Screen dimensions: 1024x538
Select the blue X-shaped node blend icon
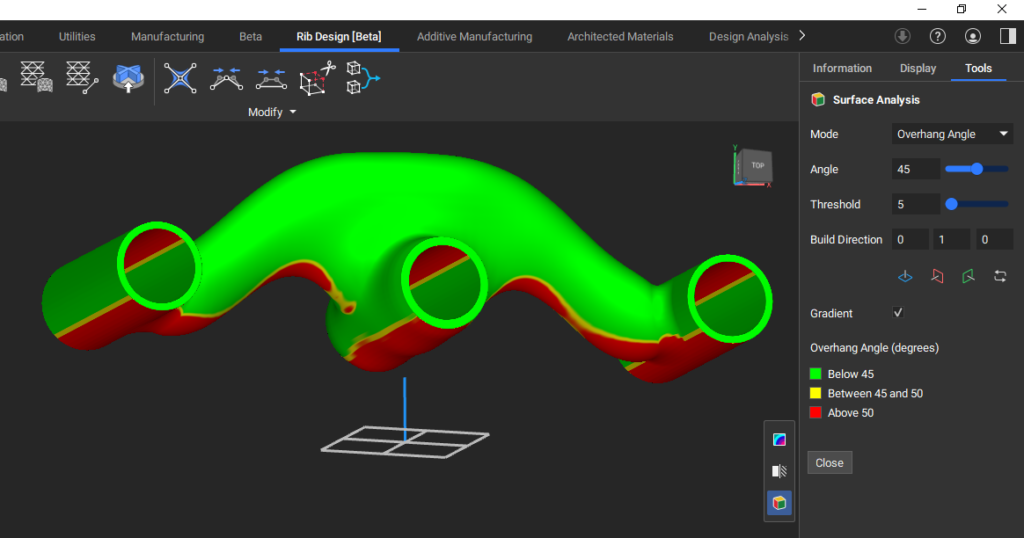(x=180, y=78)
